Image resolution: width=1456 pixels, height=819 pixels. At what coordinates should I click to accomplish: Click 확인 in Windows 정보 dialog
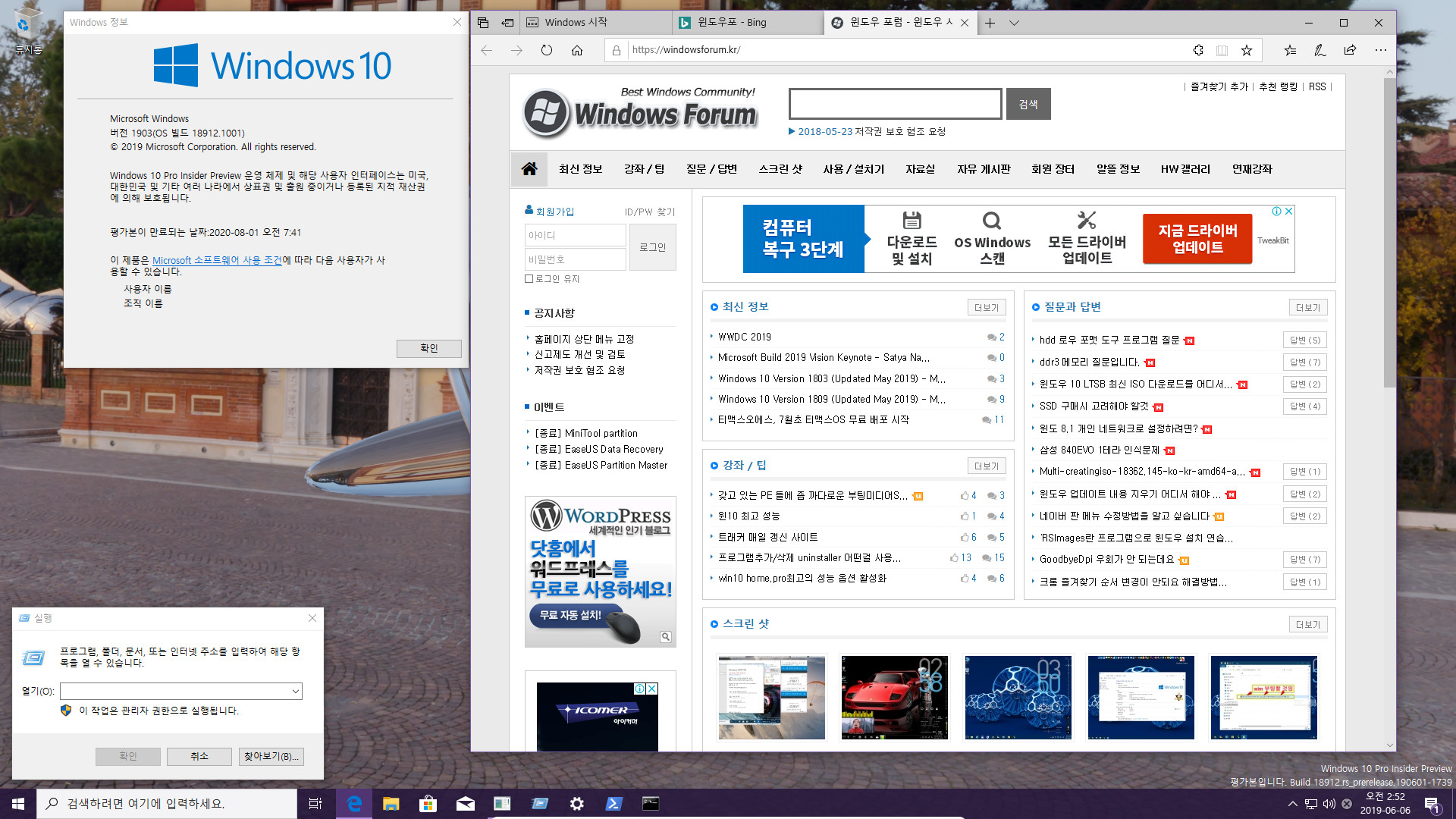[x=428, y=348]
